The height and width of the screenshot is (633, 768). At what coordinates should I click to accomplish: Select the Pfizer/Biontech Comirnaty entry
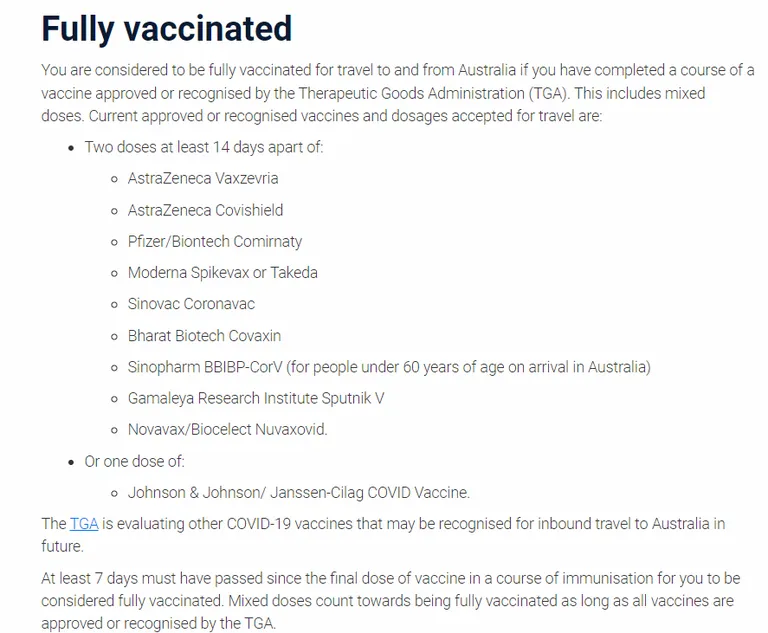215,242
